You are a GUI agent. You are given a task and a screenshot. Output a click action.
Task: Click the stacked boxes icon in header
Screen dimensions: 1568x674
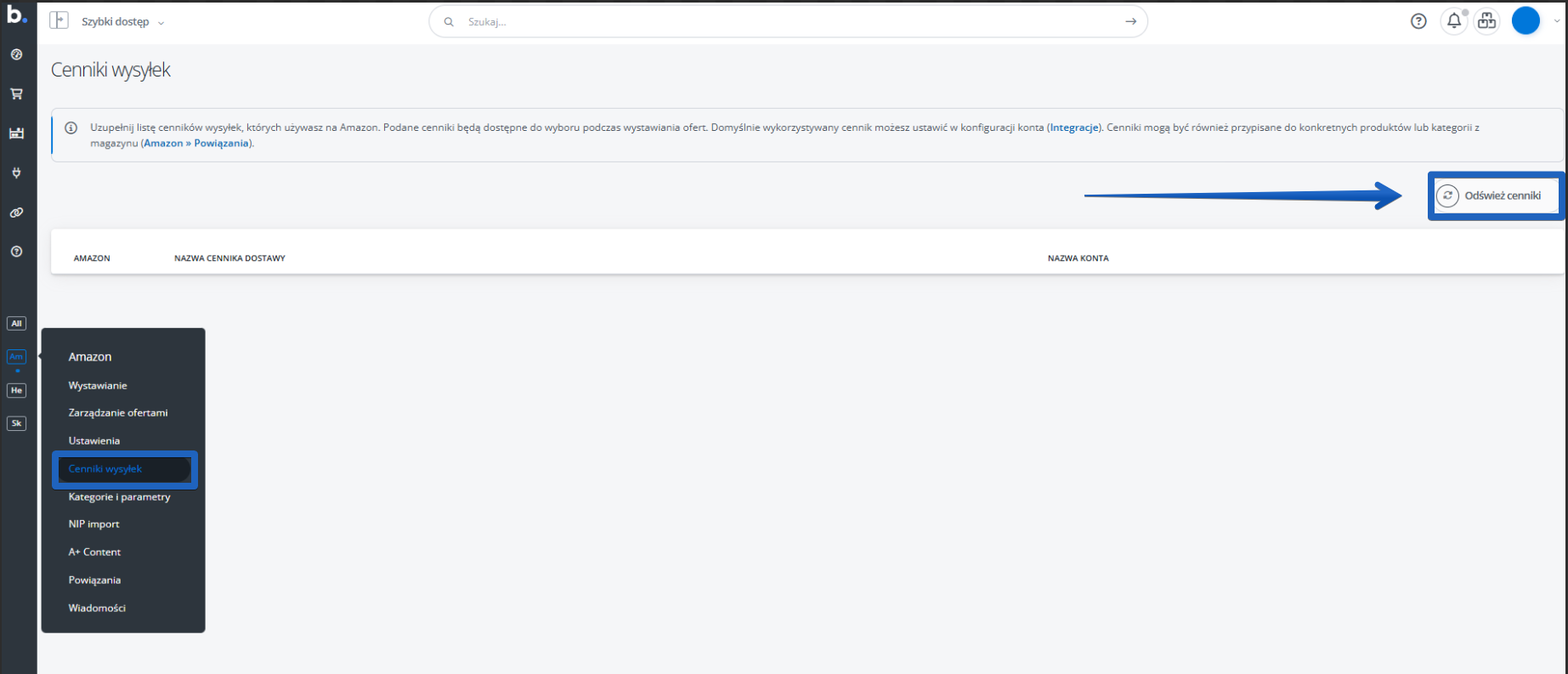point(1486,21)
